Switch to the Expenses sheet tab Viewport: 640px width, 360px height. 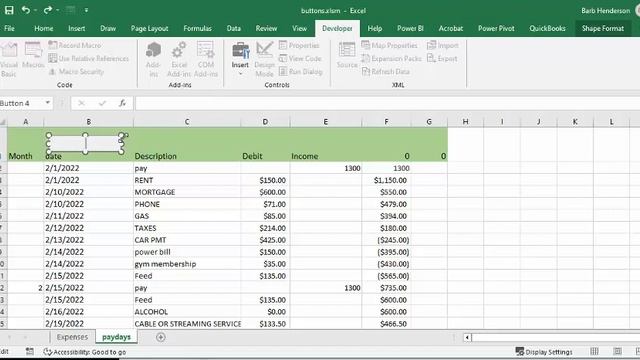pos(72,337)
